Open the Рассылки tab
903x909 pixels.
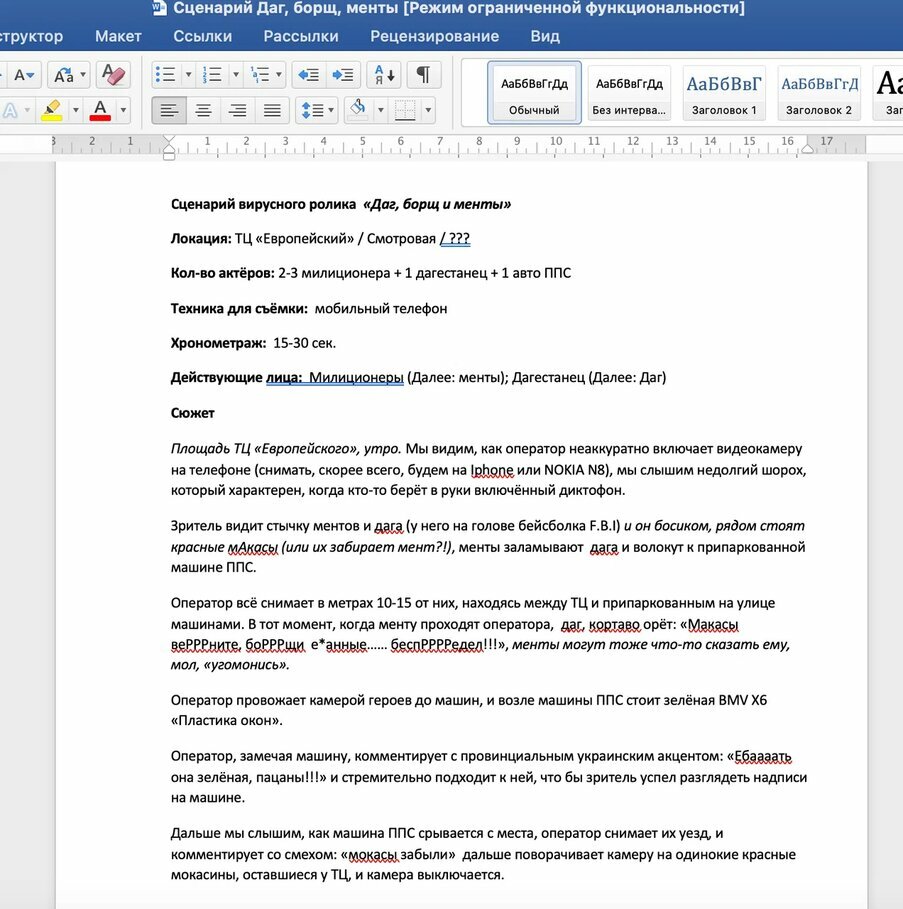click(x=301, y=36)
